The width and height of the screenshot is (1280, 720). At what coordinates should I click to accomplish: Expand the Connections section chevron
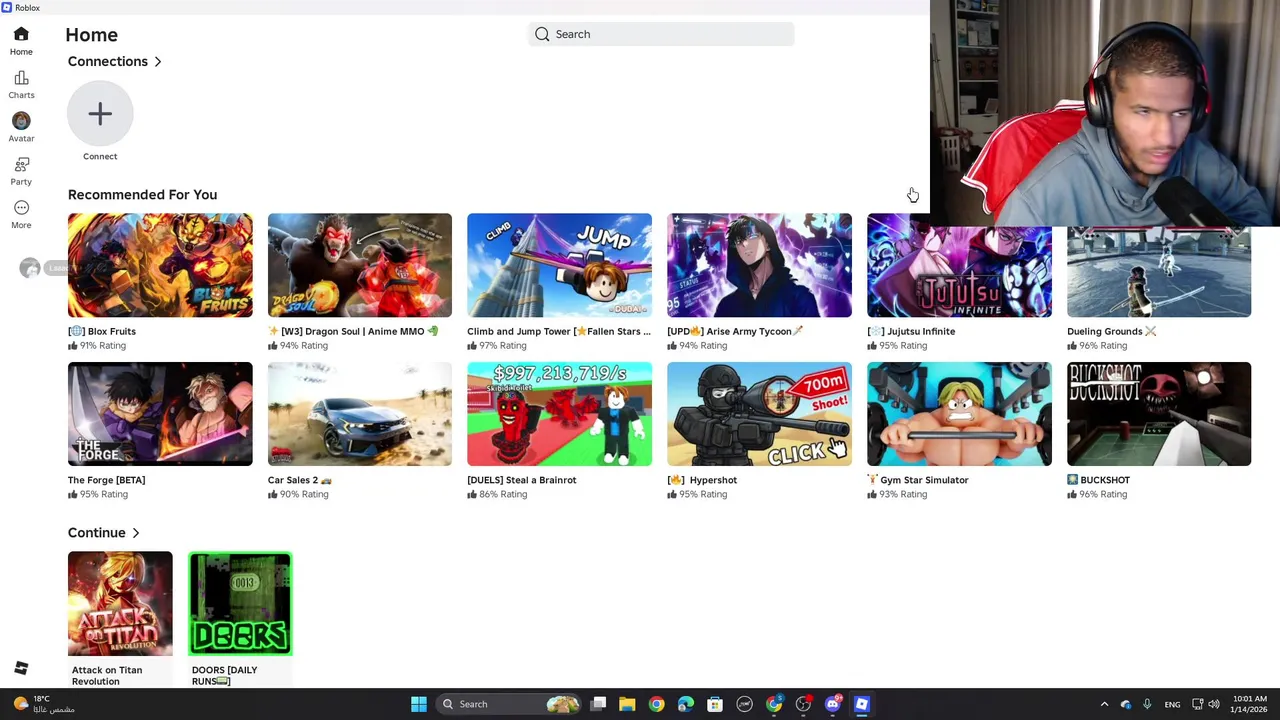click(x=158, y=62)
